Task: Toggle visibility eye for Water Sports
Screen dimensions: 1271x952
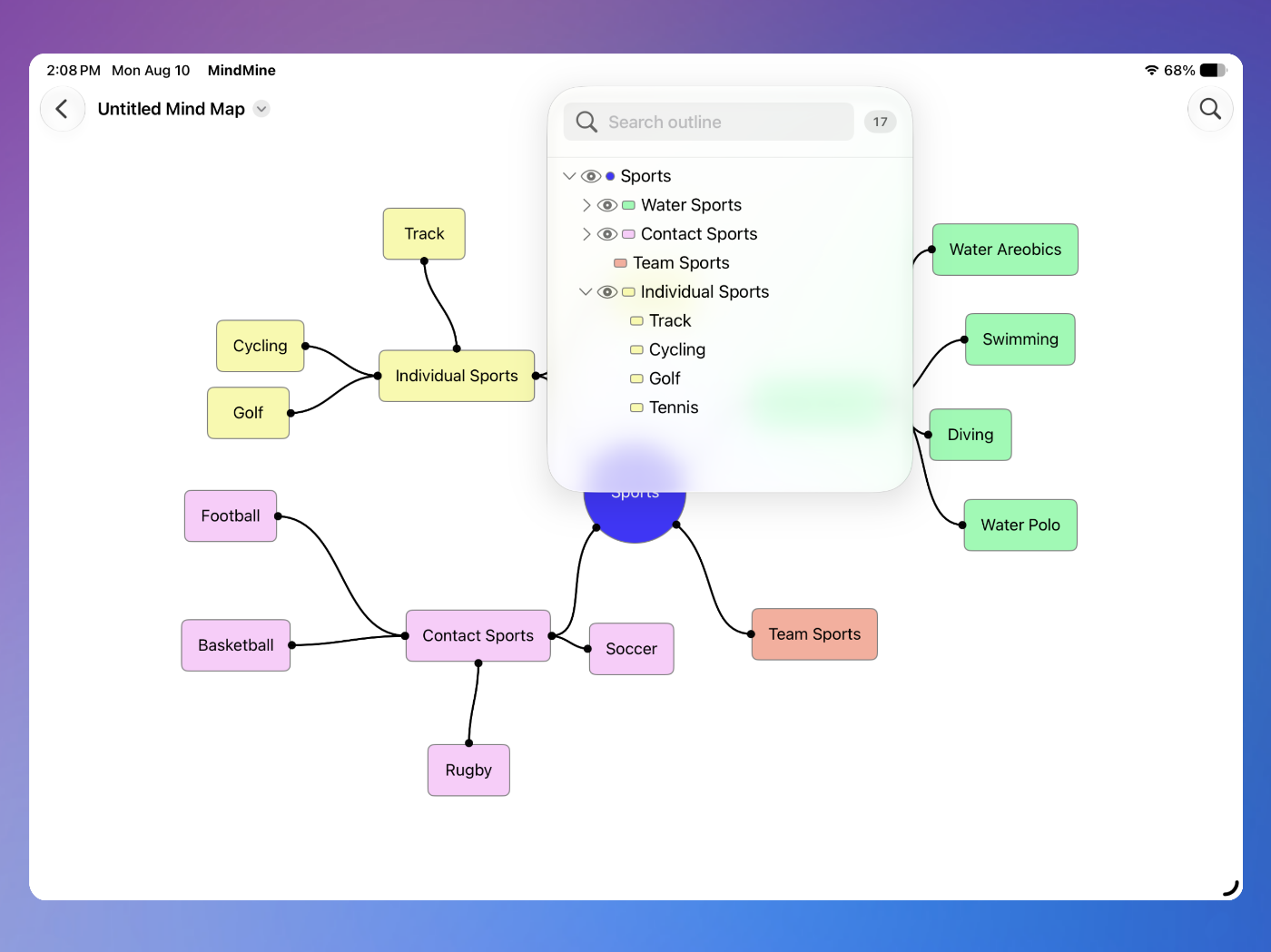Action: point(607,205)
